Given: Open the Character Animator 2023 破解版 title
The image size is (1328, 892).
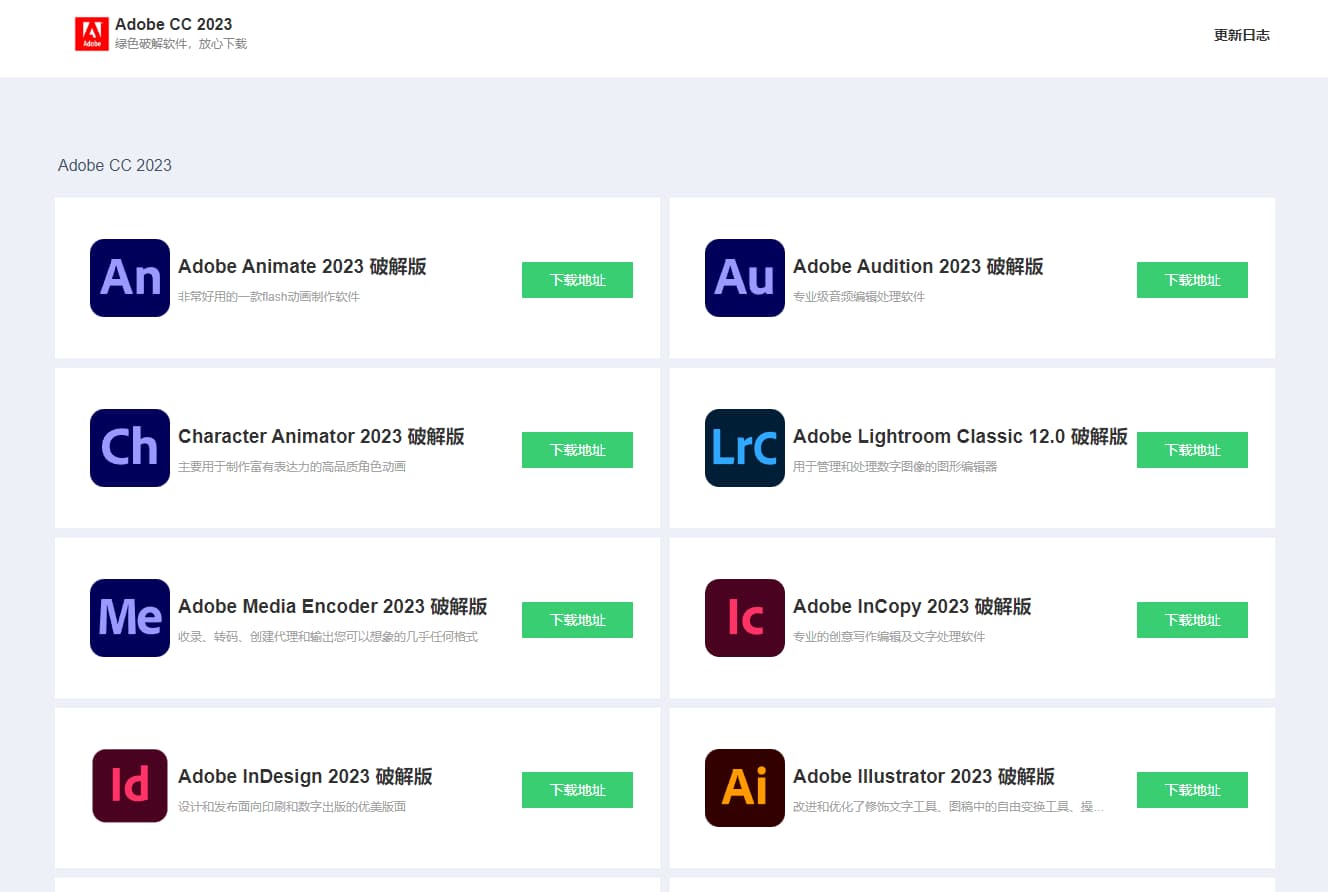Looking at the screenshot, I should pyautogui.click(x=321, y=437).
